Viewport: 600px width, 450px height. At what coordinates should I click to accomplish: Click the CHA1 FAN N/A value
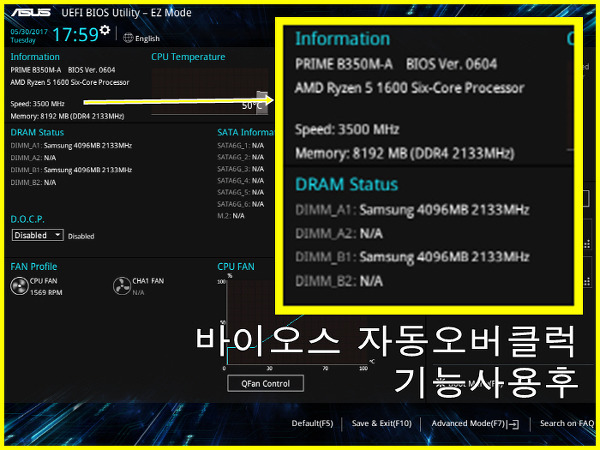click(x=138, y=293)
